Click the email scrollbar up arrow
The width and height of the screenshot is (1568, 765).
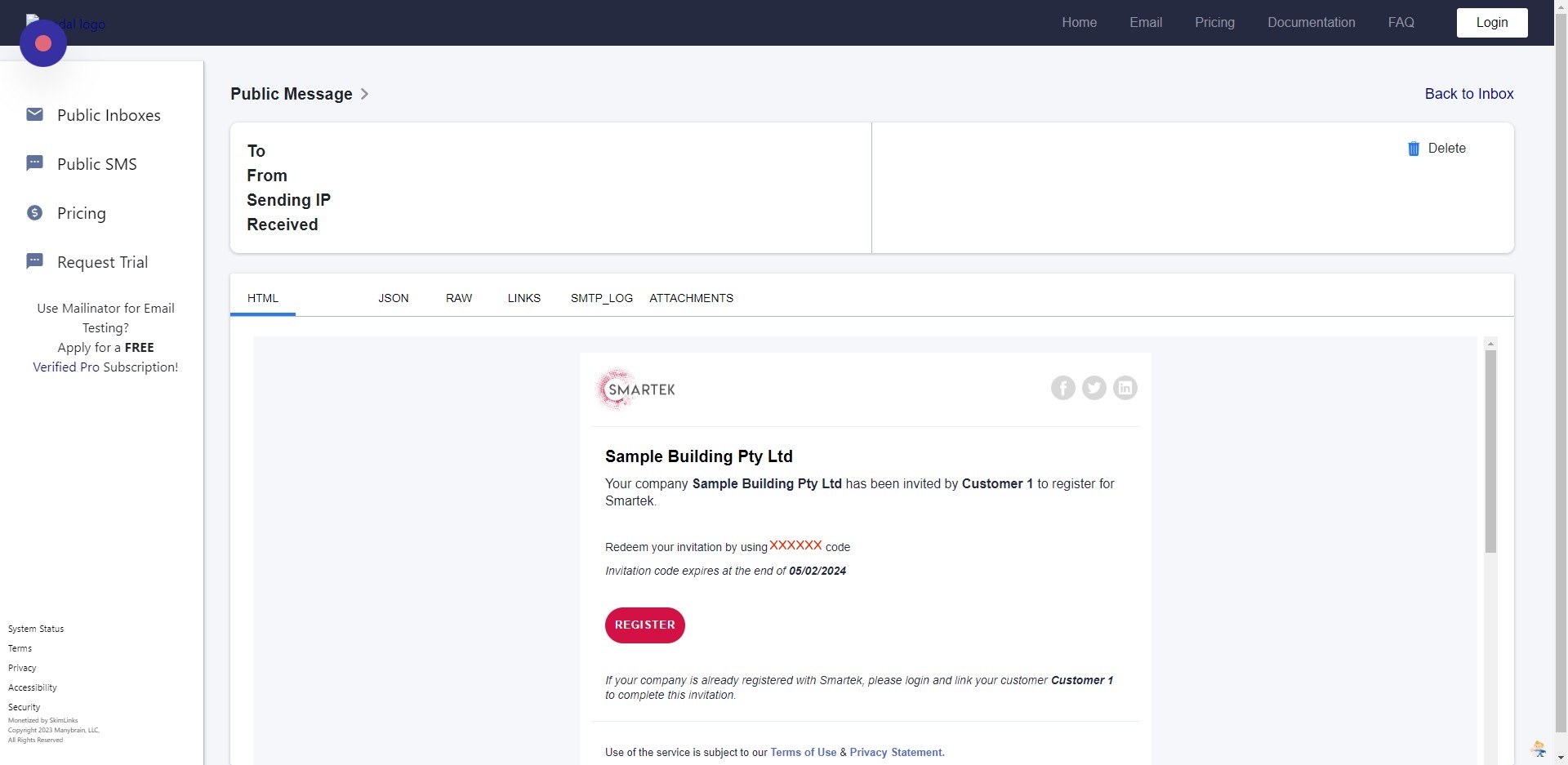click(x=1490, y=344)
